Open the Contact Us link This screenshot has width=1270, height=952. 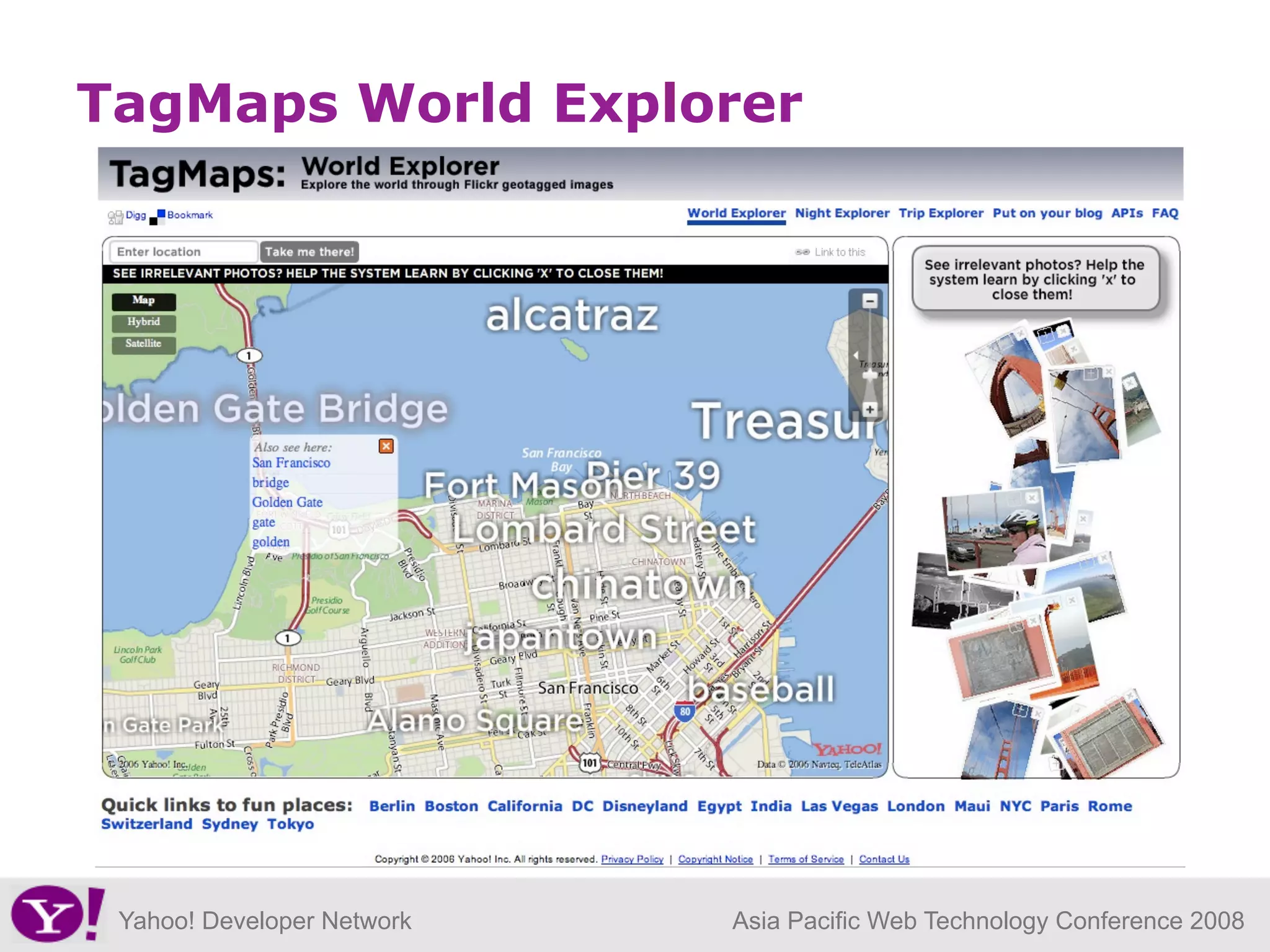click(884, 859)
